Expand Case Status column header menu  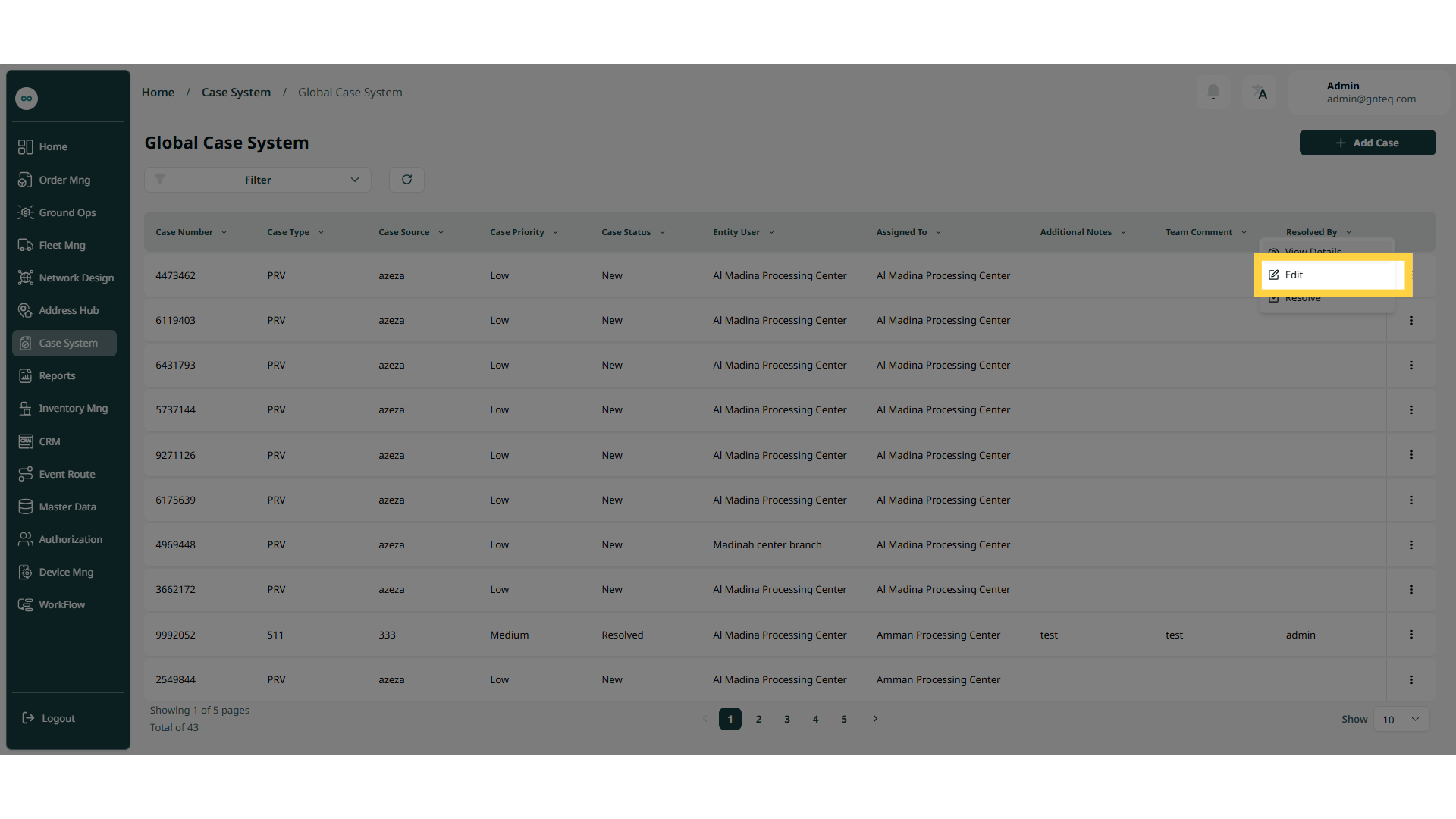(x=662, y=232)
